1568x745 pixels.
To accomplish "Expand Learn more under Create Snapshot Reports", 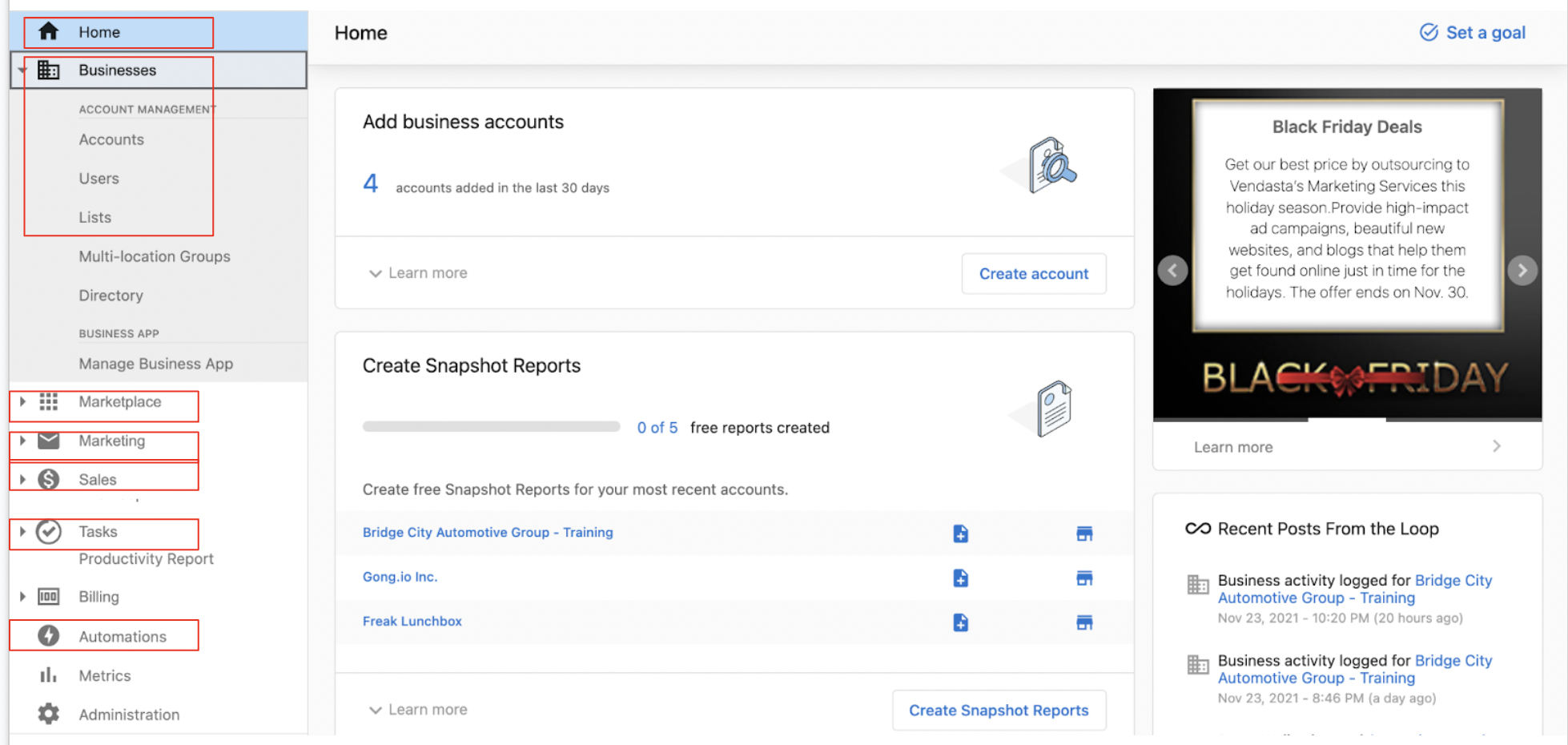I will tap(417, 710).
